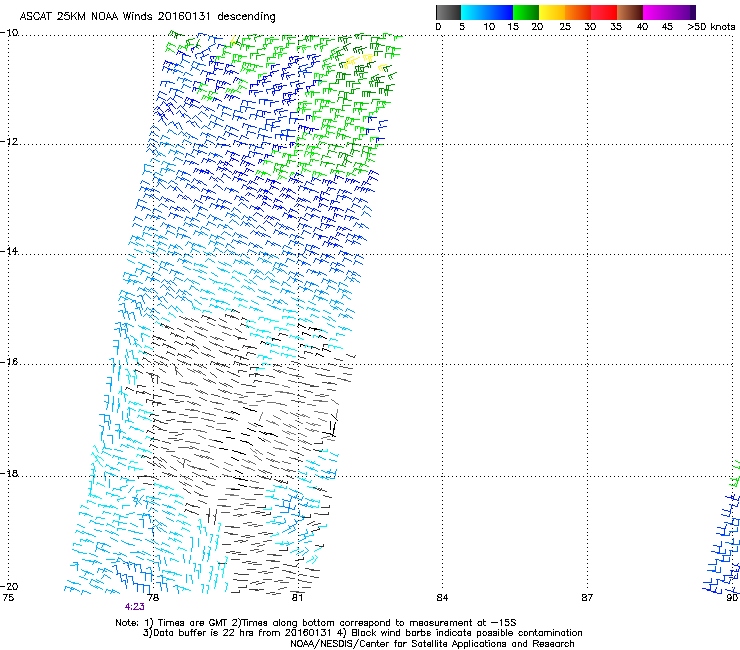
Task: Click the brown 35-40 knots legend swatch
Action: point(630,12)
